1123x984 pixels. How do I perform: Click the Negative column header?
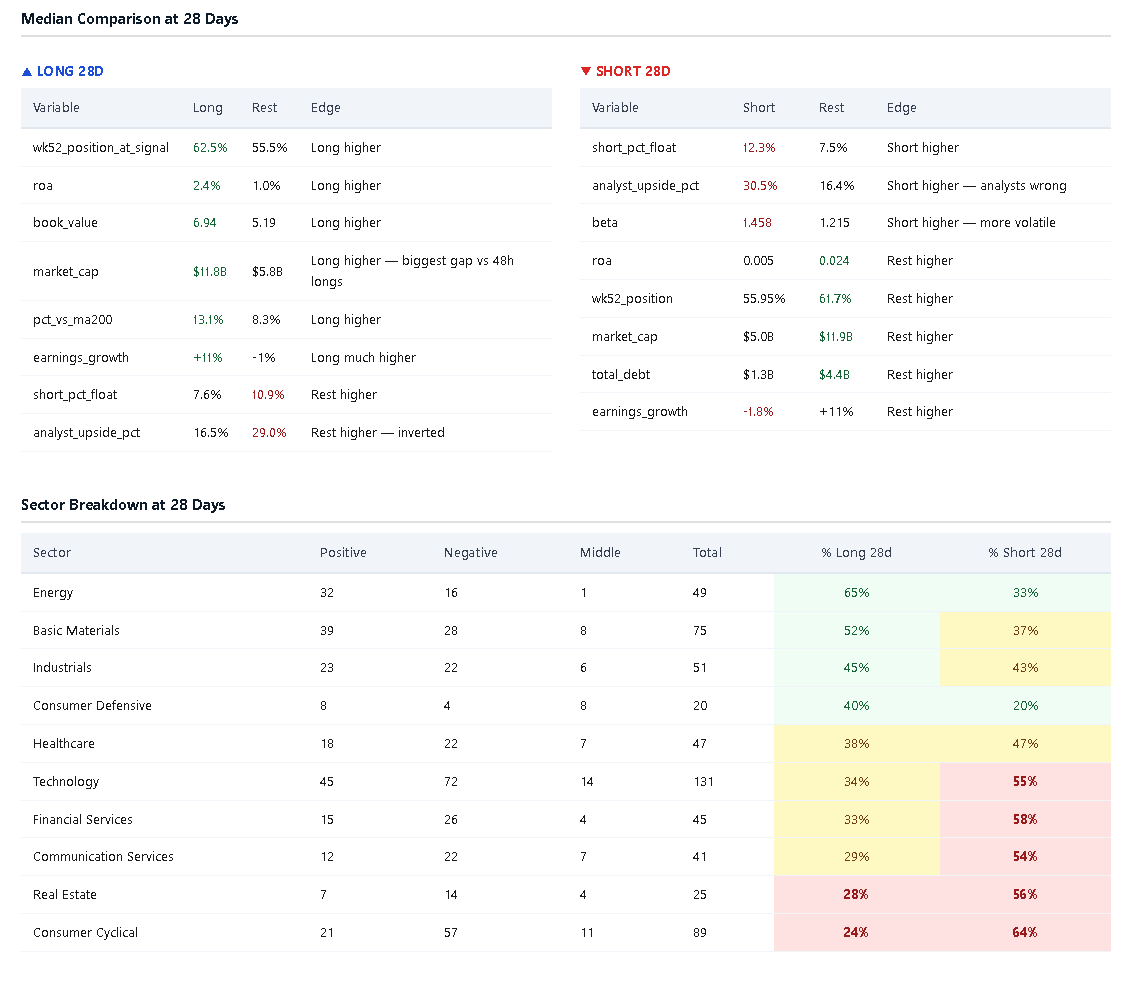471,553
